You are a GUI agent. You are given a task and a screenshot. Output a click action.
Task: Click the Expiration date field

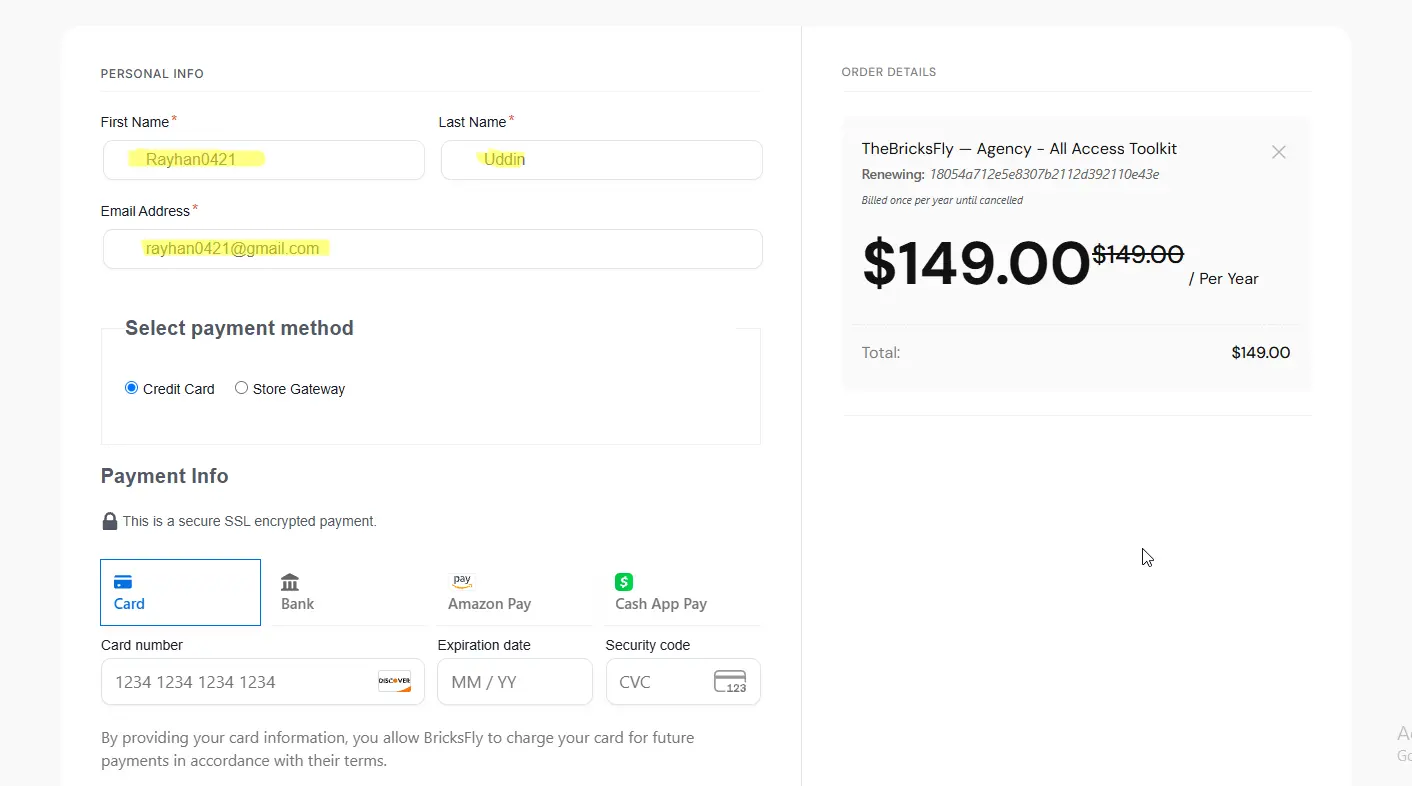515,682
